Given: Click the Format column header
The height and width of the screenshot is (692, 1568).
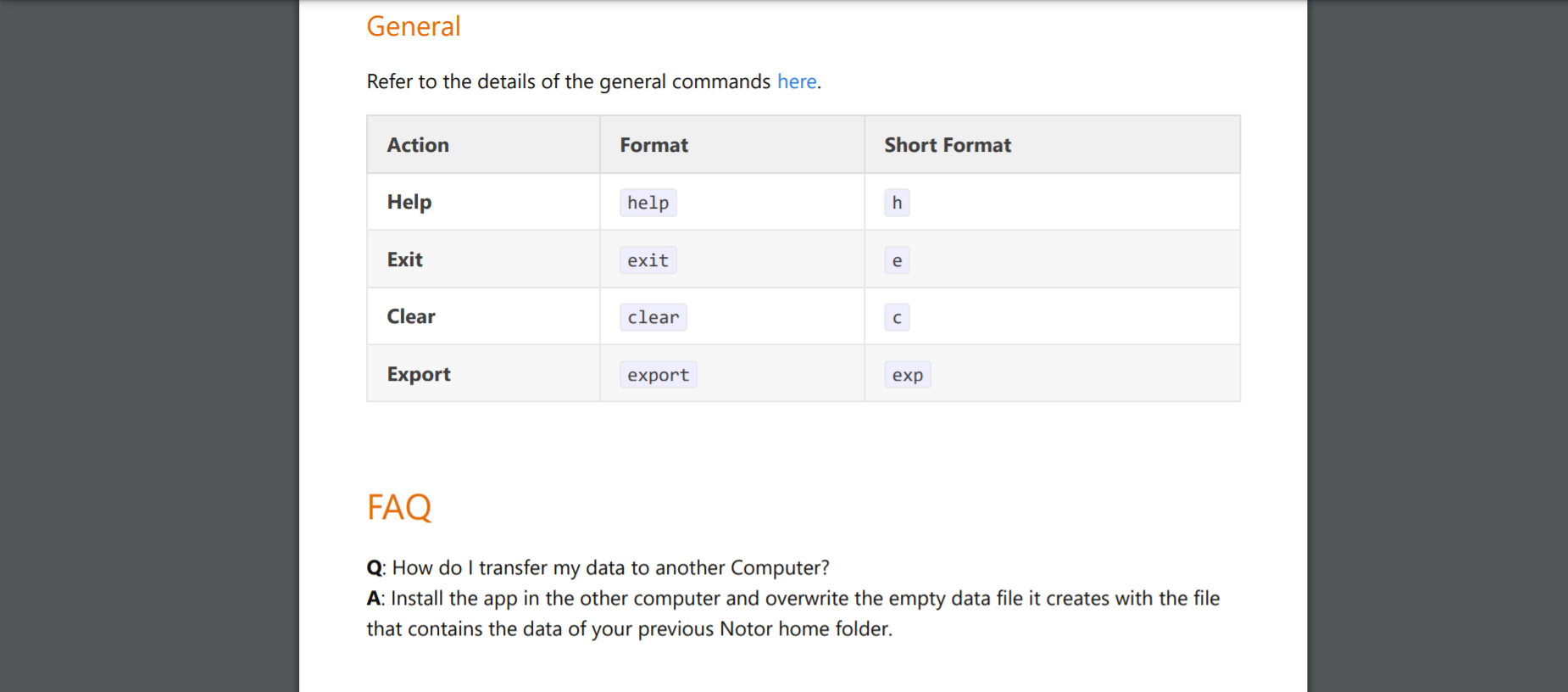Looking at the screenshot, I should (653, 145).
